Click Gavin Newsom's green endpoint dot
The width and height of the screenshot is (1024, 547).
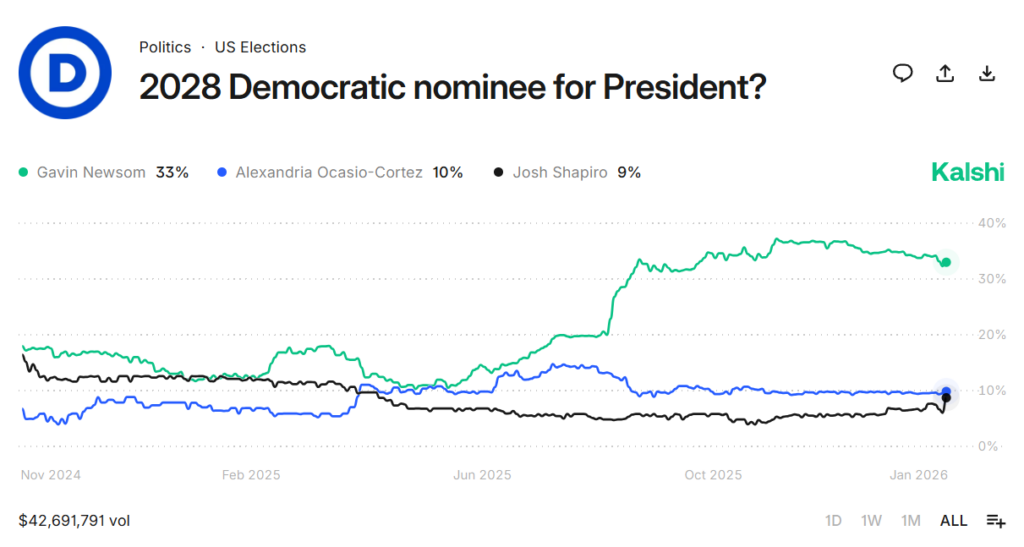tap(946, 262)
